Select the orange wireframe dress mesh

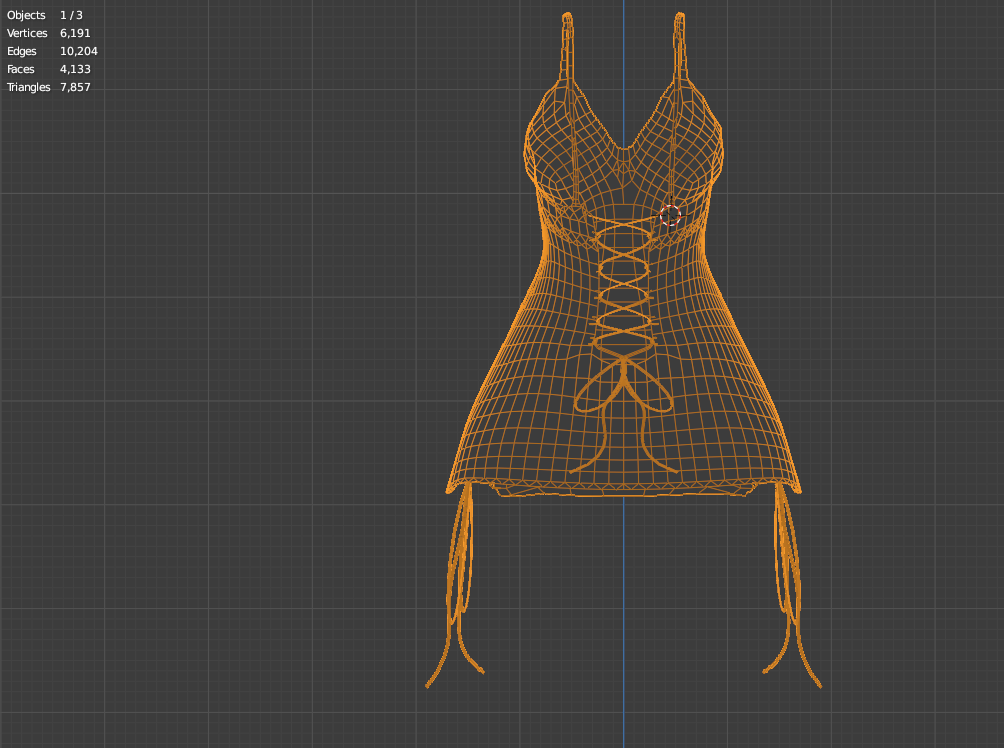point(624,350)
